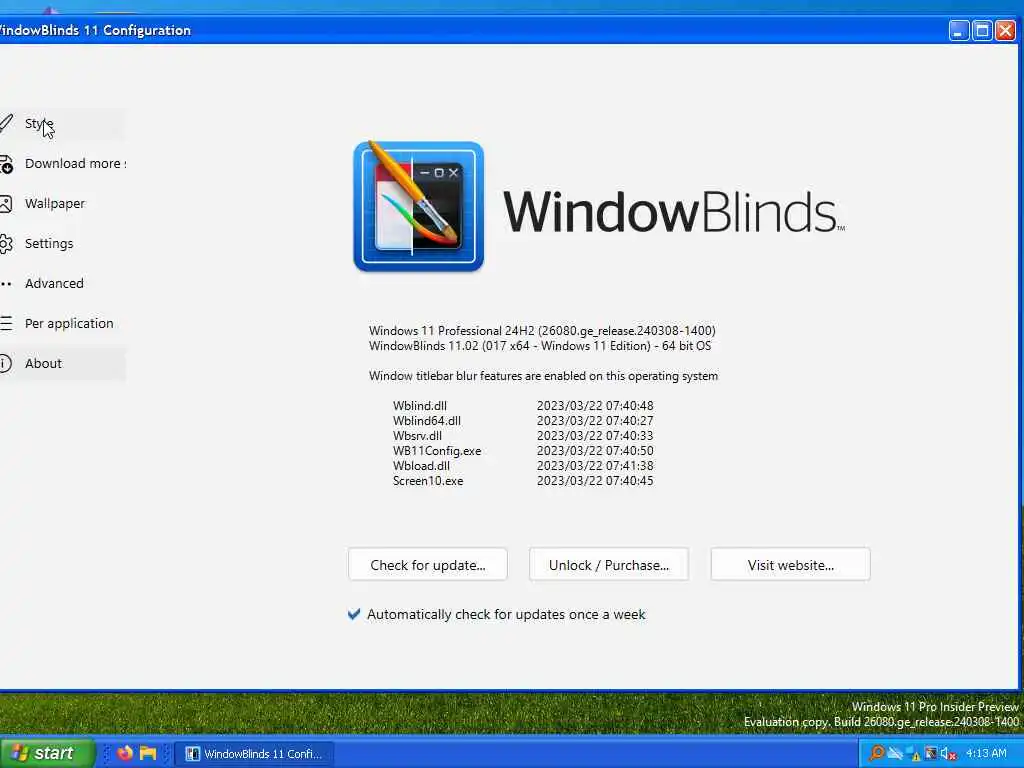Image resolution: width=1024 pixels, height=768 pixels.
Task: Open the Wallpaper section
Action: pos(62,203)
